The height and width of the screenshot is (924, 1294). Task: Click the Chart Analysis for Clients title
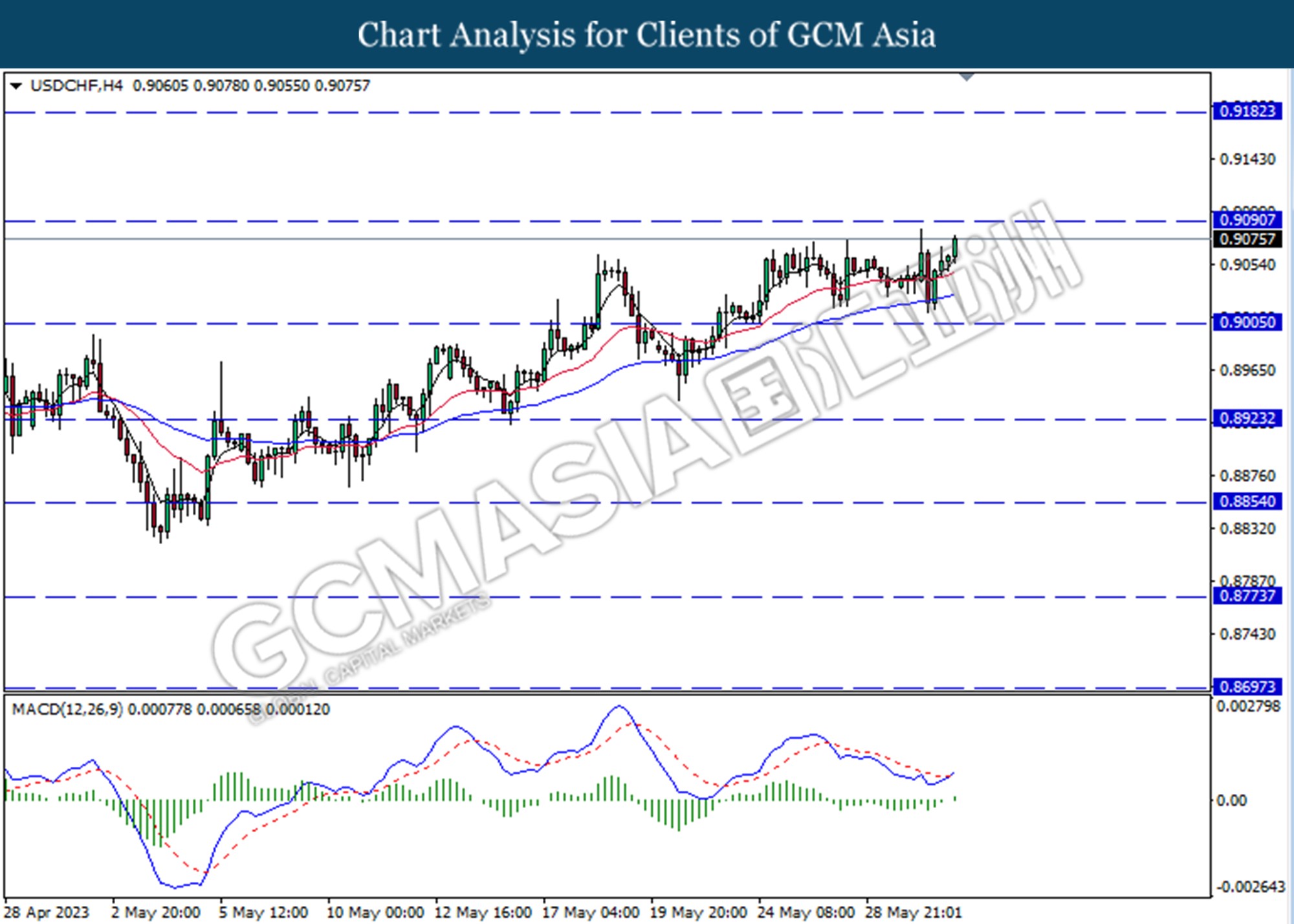647,35
